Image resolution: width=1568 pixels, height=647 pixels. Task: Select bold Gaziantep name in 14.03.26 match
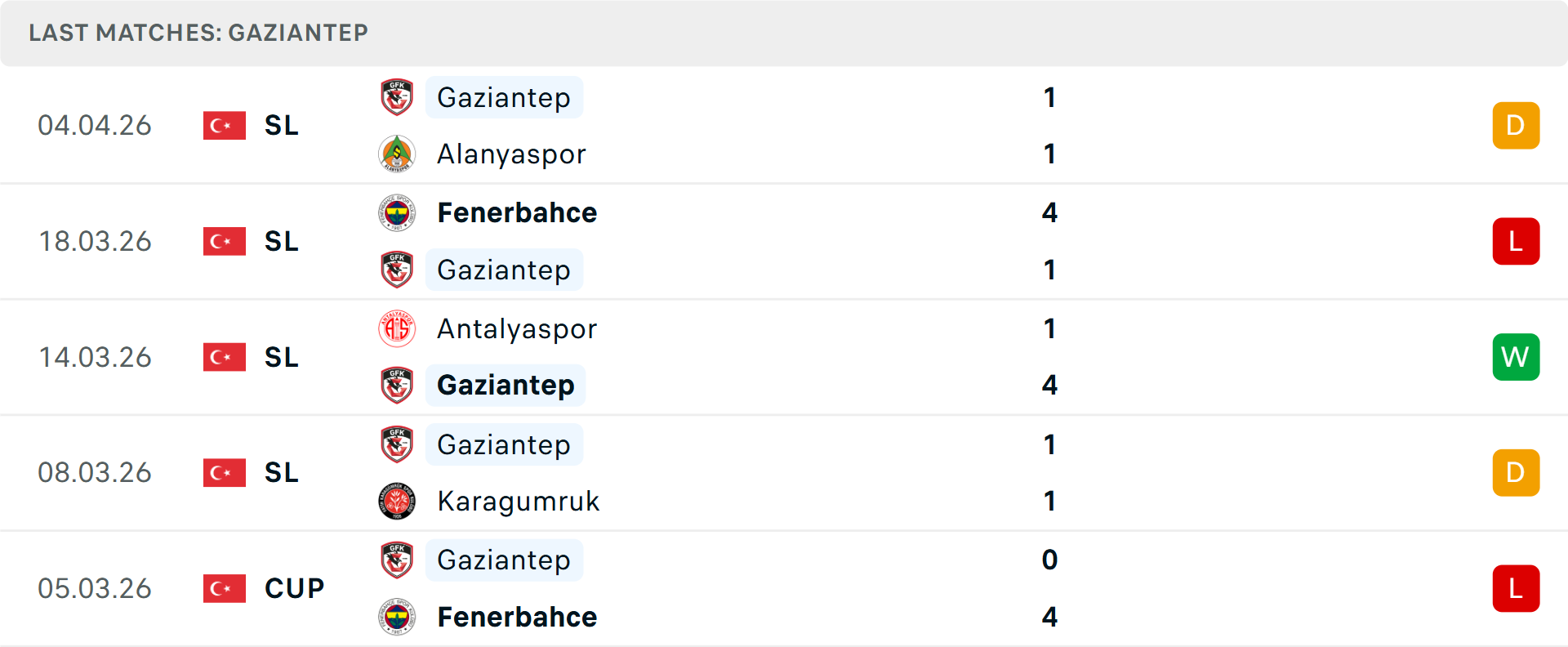(506, 385)
